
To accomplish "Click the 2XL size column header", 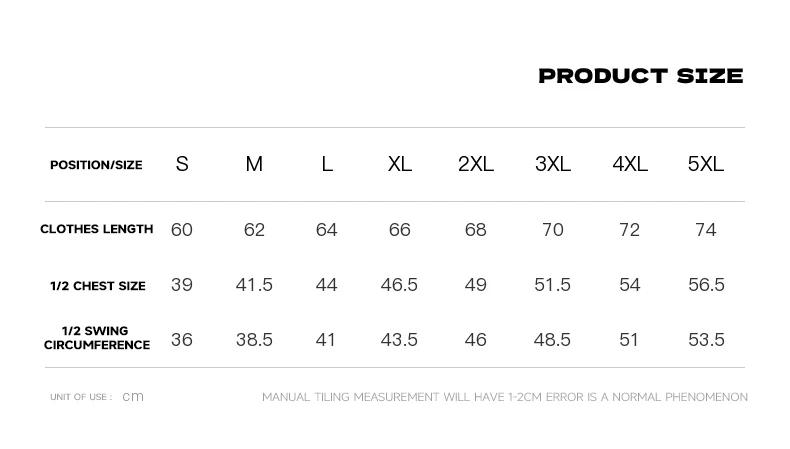I will (476, 164).
